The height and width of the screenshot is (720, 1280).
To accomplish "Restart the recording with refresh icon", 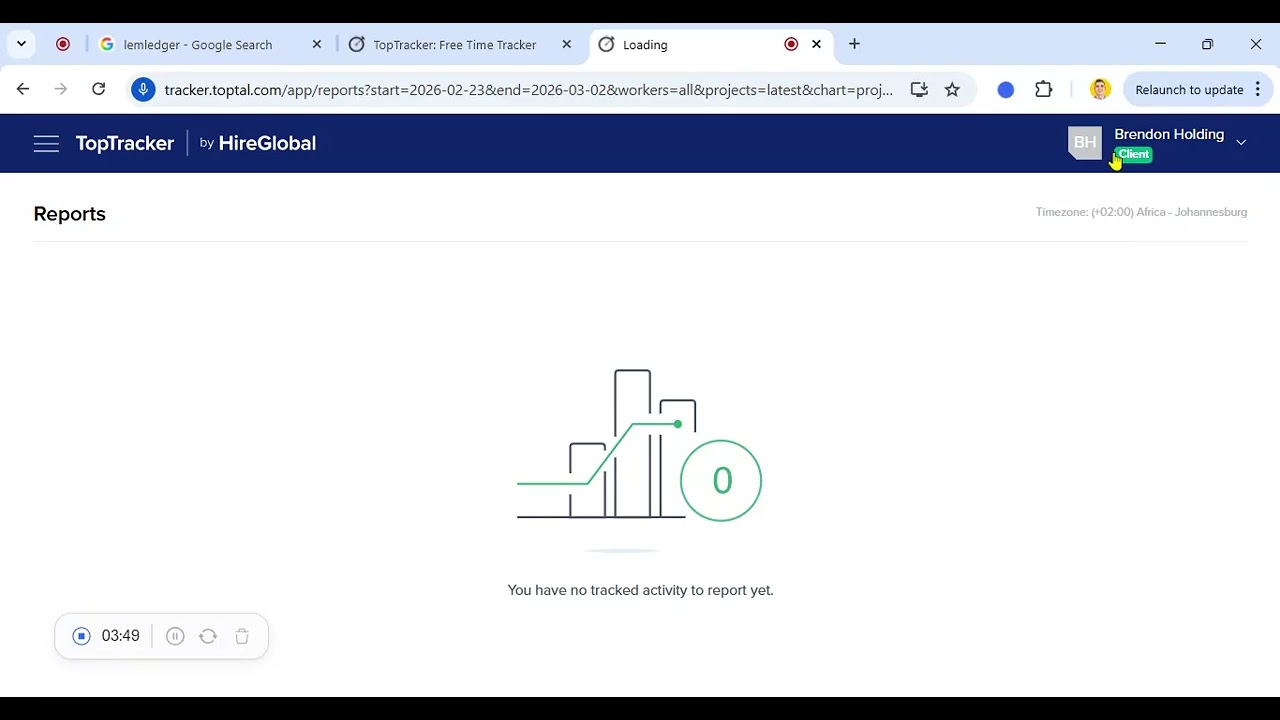I will [x=208, y=636].
